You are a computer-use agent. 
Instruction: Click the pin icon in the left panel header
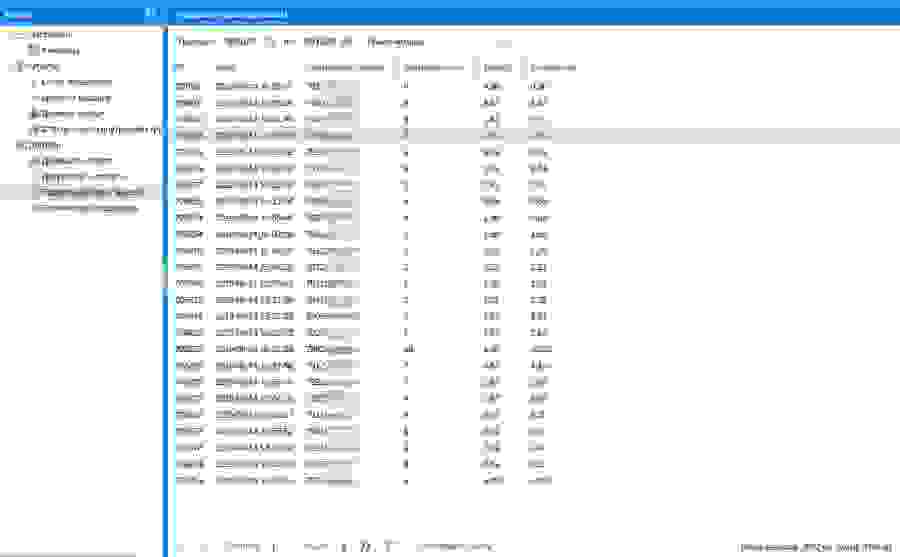coord(150,13)
